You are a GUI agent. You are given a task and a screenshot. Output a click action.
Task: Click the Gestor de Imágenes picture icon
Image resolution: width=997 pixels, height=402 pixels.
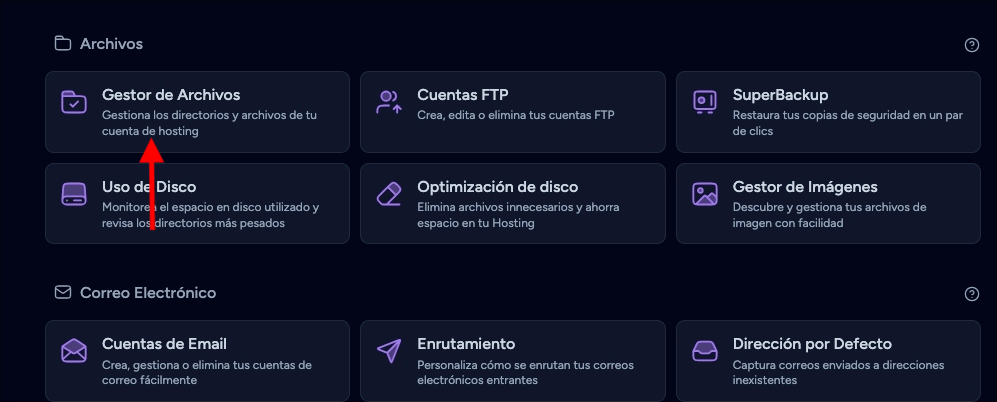(705, 194)
